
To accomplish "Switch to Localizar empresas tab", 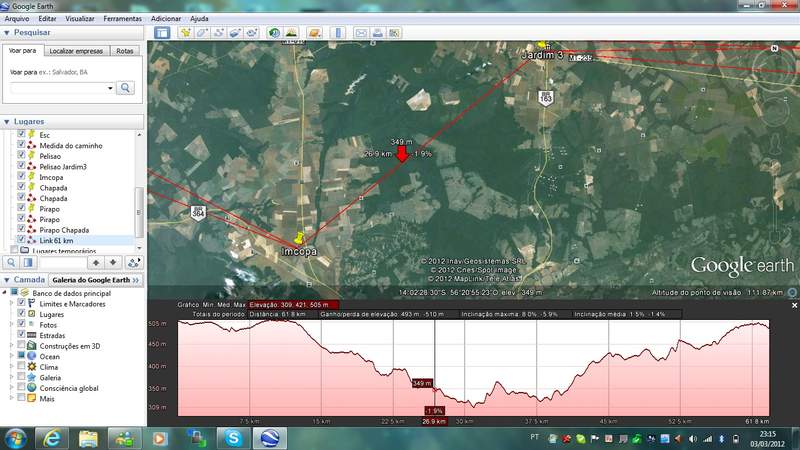I will [77, 51].
